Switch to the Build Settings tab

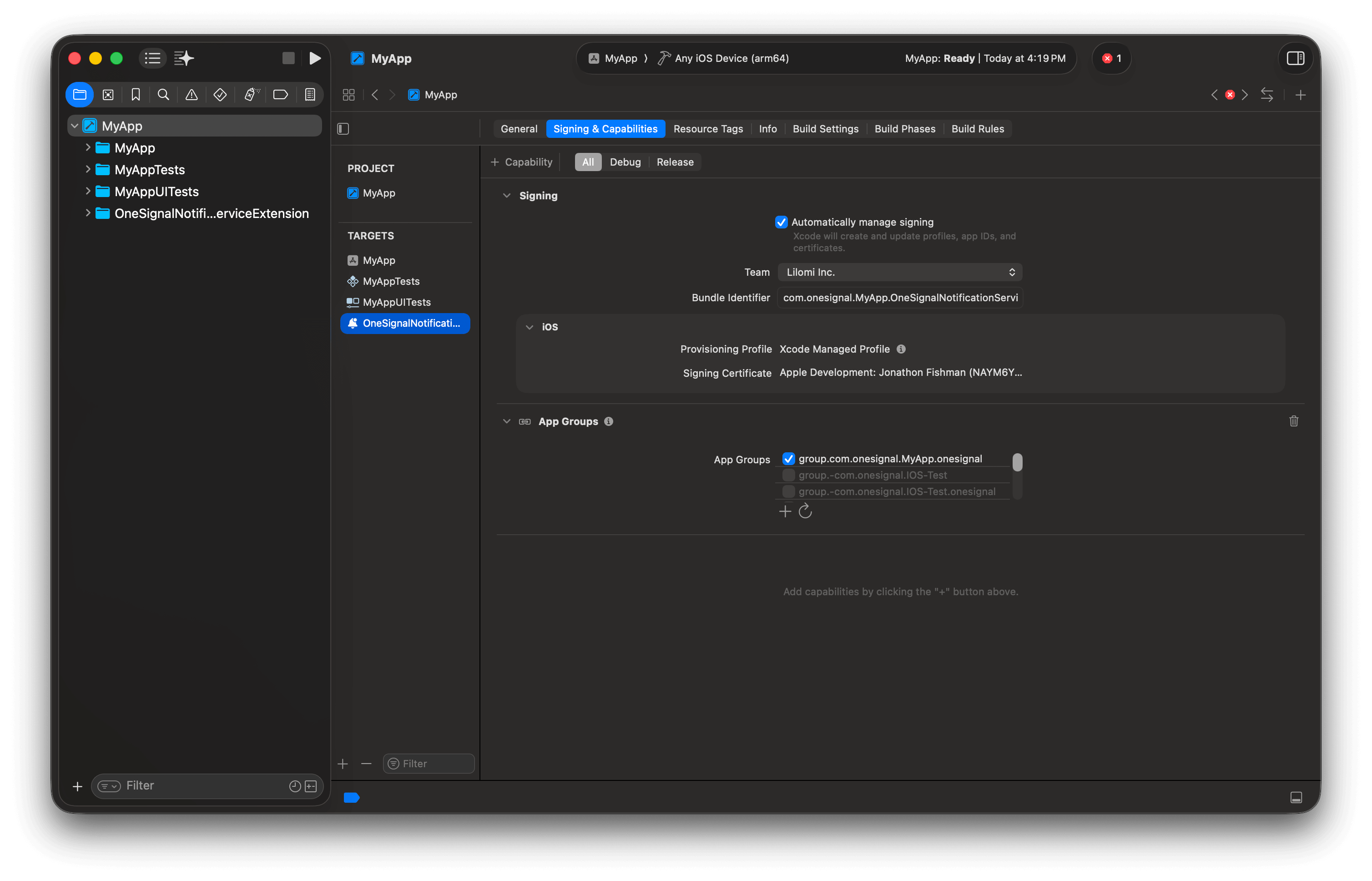pos(825,129)
